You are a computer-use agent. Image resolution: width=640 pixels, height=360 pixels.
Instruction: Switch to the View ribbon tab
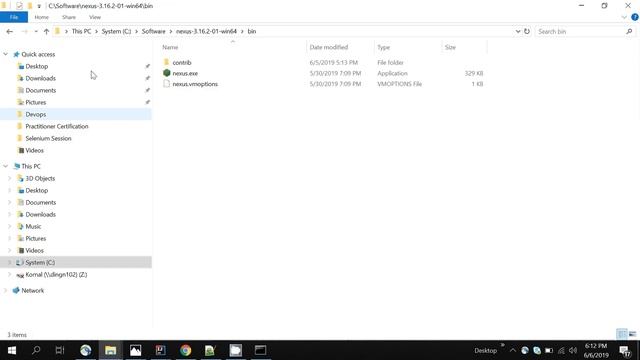pyautogui.click(x=95, y=17)
